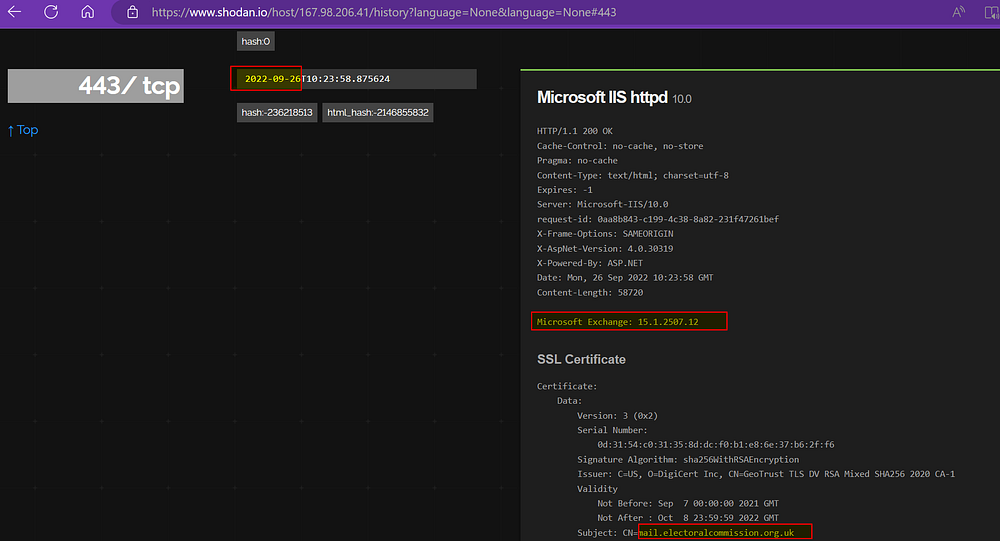Go back with the browser back arrow

[14, 11]
